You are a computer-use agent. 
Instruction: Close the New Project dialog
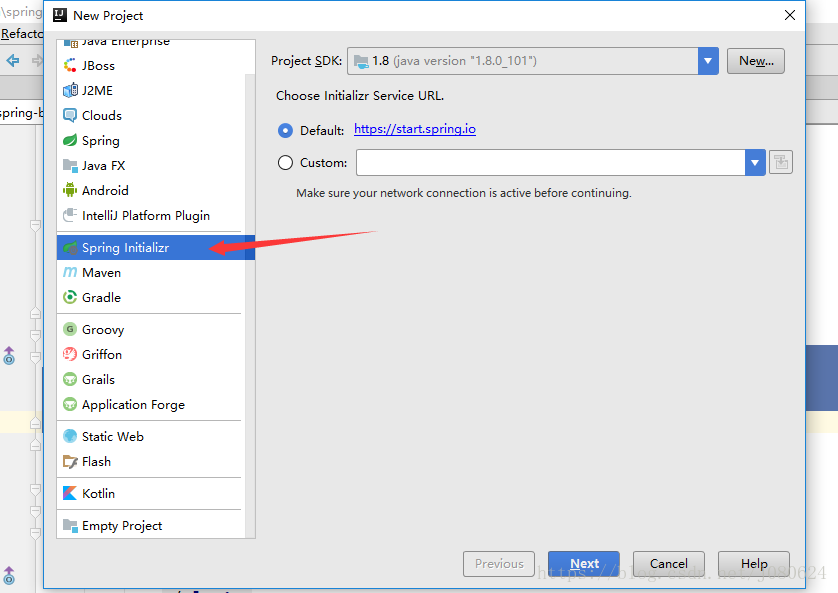click(790, 15)
